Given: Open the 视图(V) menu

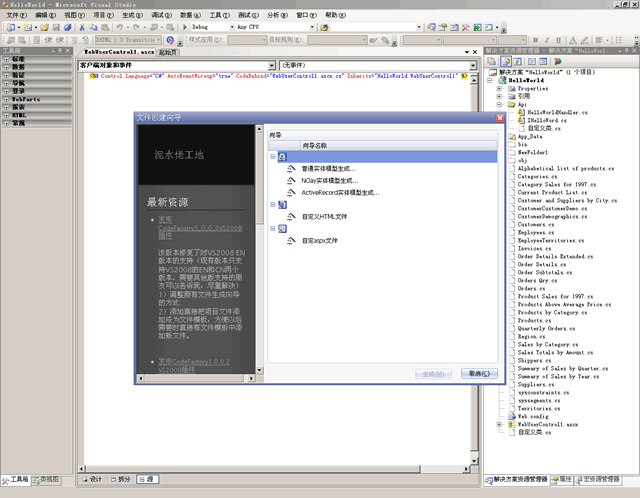Looking at the screenshot, I should (x=74, y=15).
